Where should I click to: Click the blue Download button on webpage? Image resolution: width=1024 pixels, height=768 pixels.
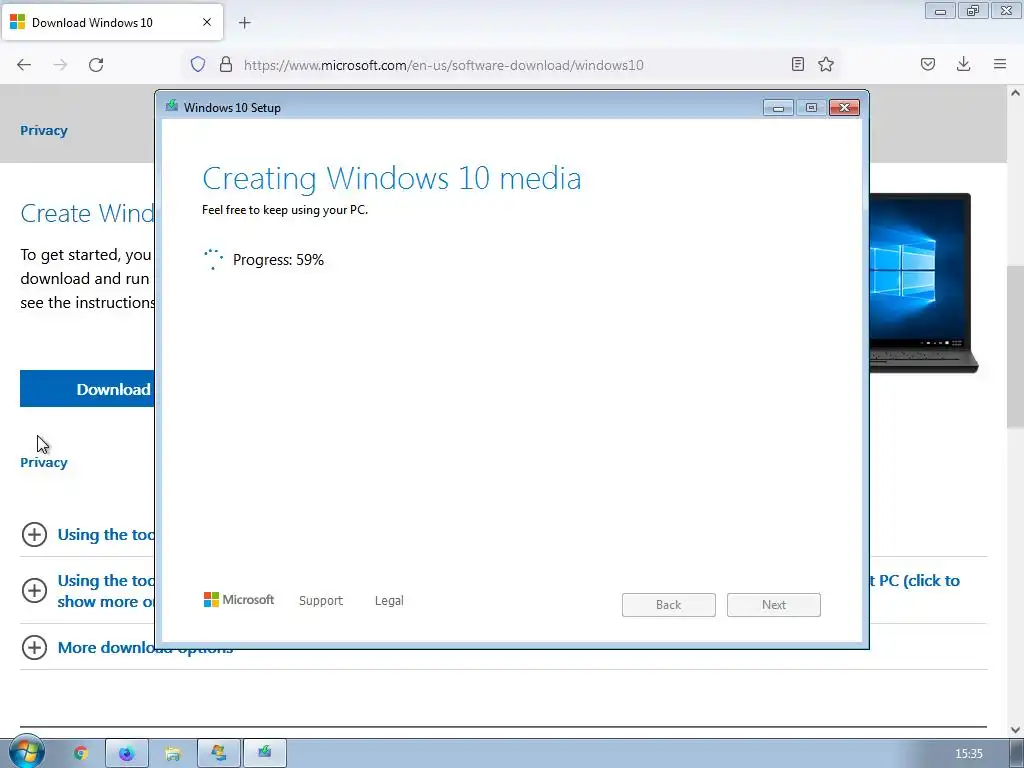click(x=88, y=389)
